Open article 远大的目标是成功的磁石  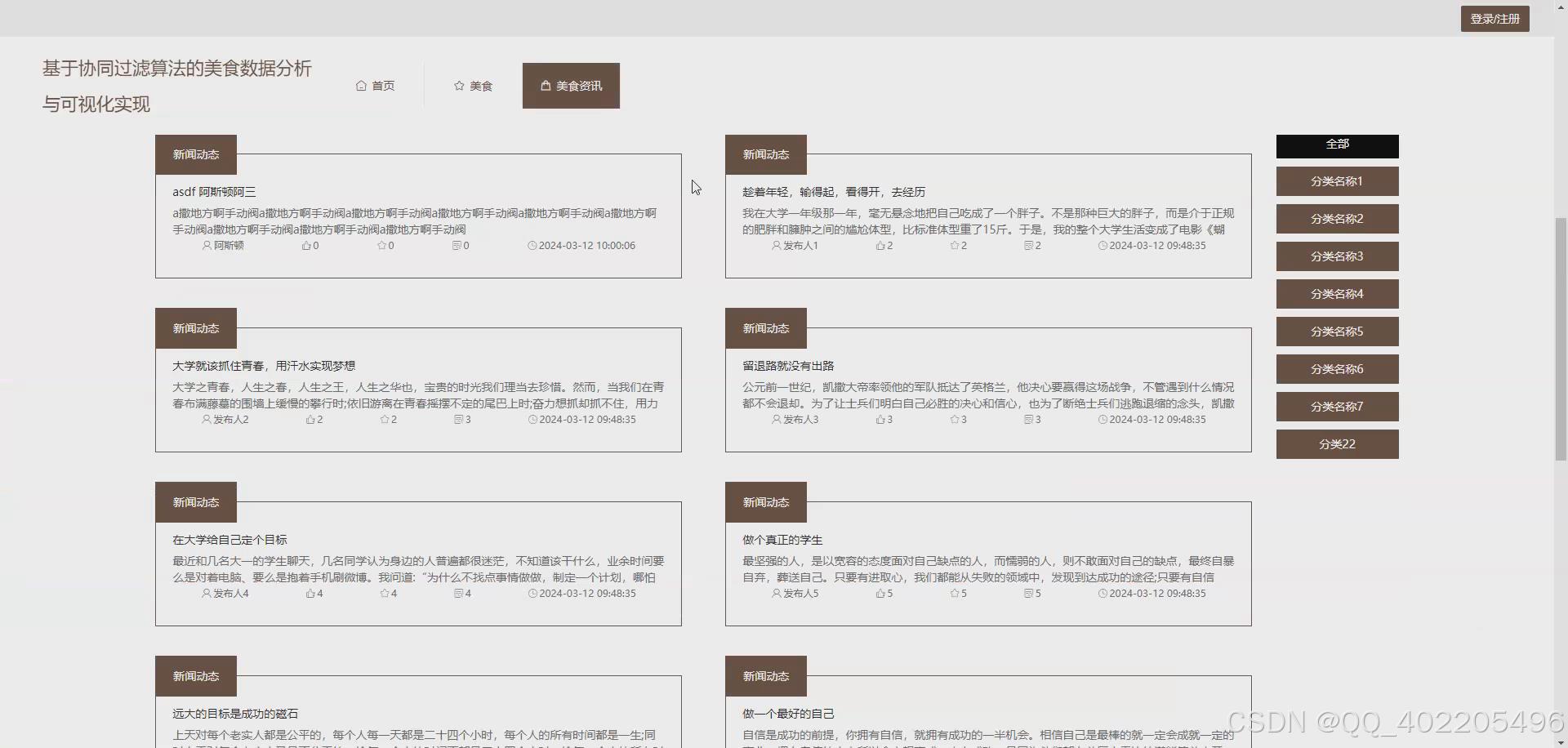coord(235,714)
